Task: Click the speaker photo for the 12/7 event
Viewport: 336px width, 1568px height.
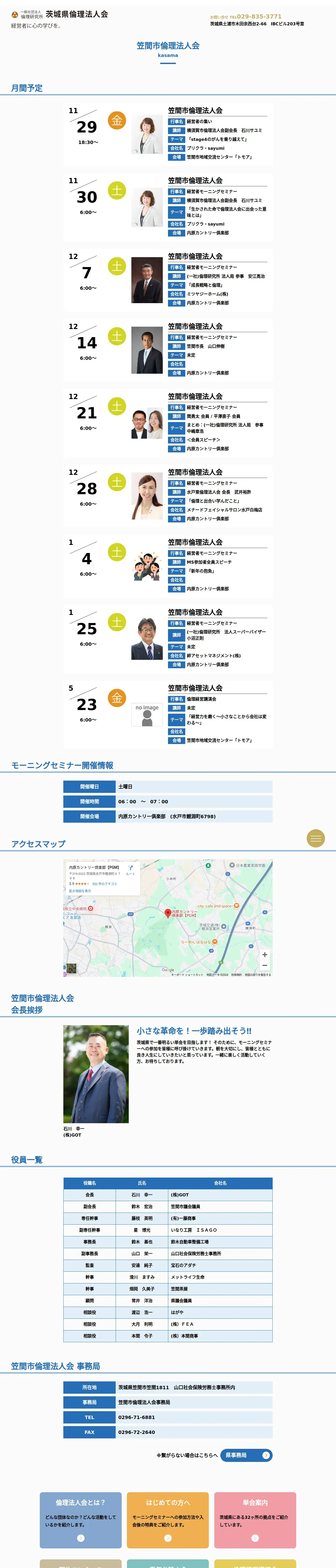Action: click(x=147, y=280)
